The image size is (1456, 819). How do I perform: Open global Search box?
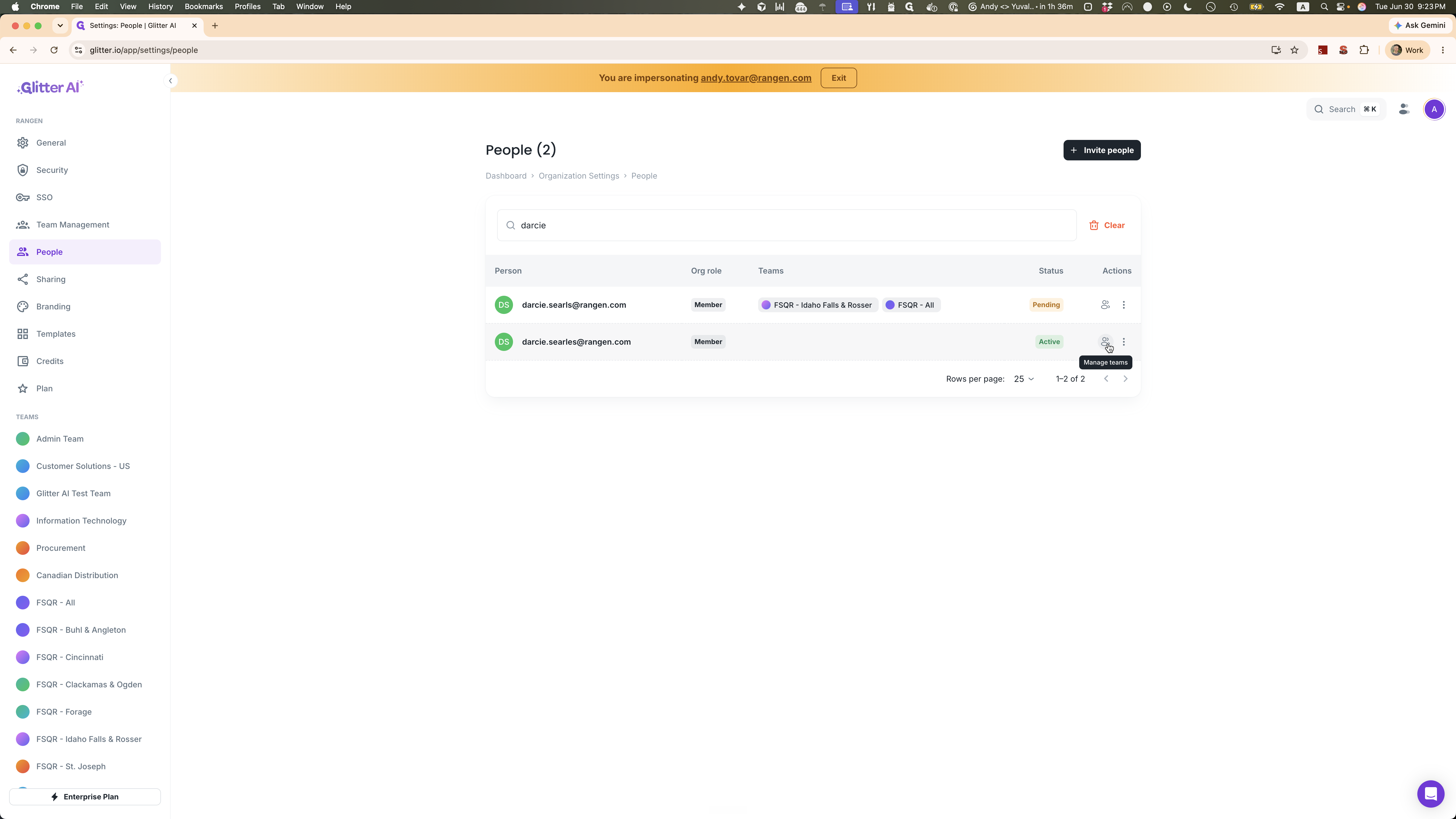(1346, 109)
